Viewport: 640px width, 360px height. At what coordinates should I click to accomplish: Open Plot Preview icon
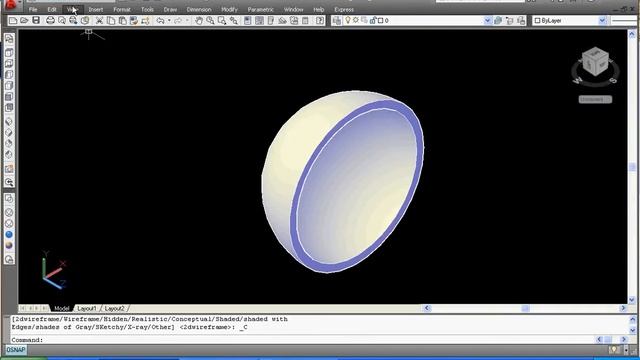click(x=62, y=20)
